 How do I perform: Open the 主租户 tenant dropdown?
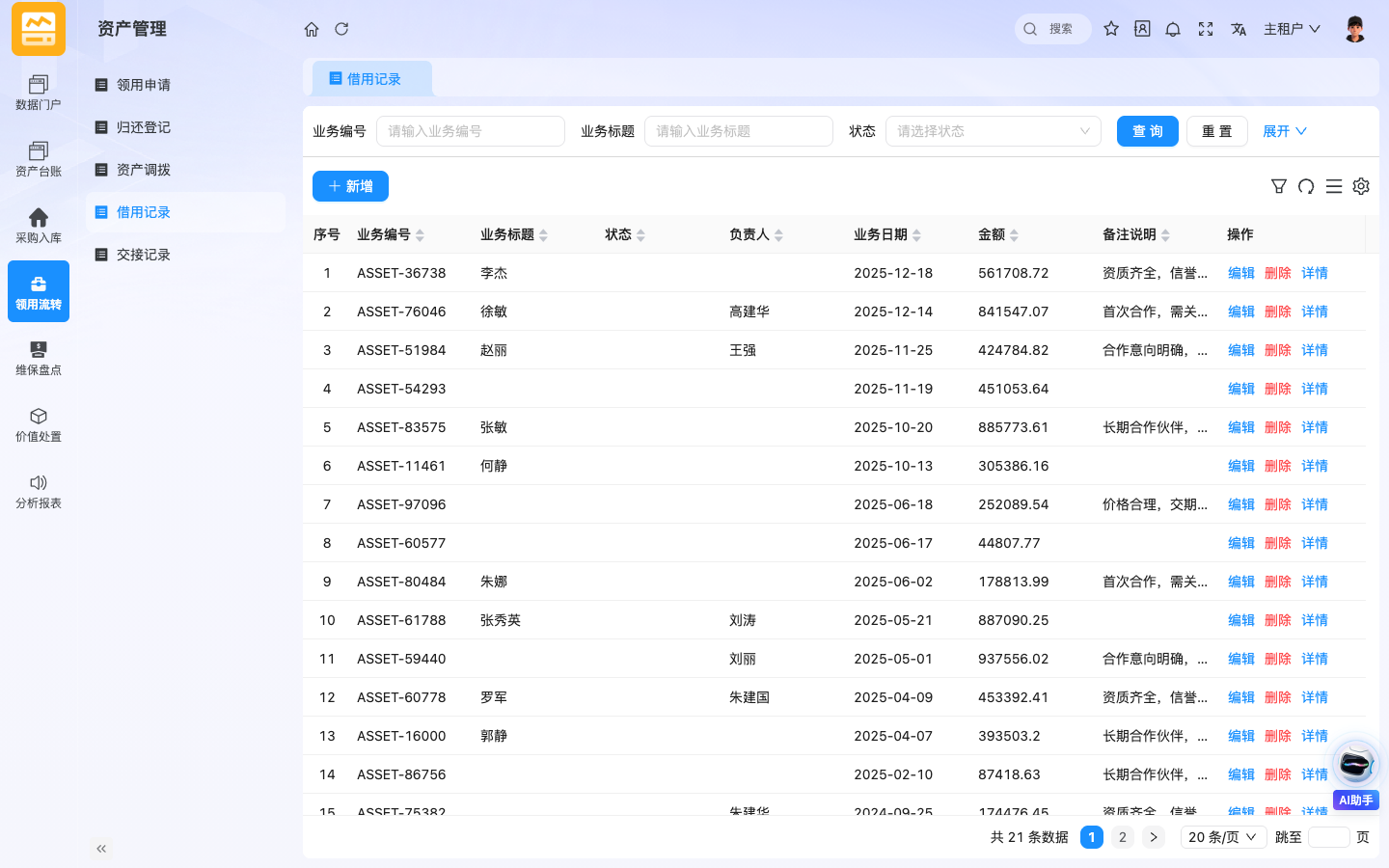point(1292,29)
